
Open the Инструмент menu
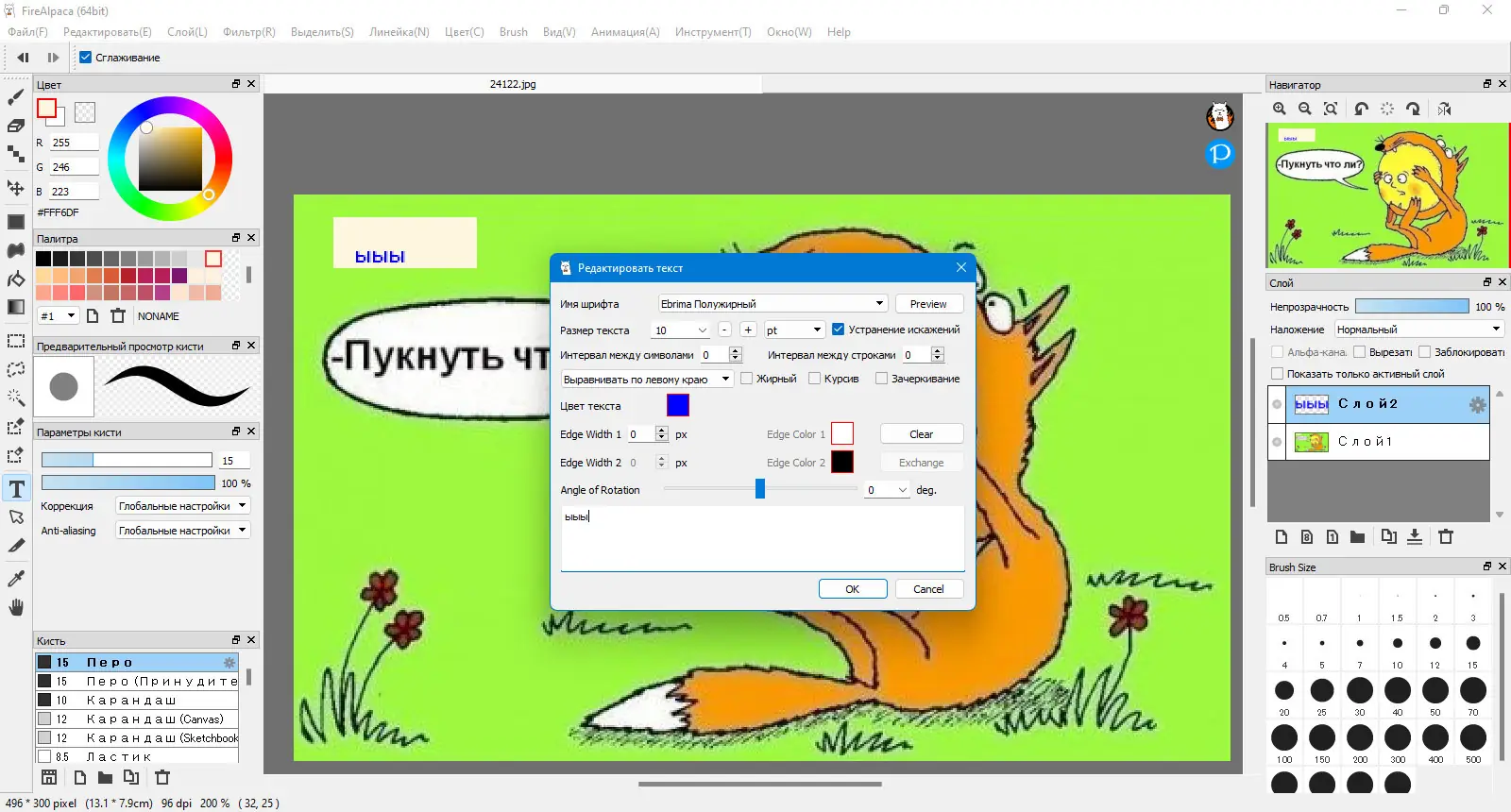click(x=713, y=32)
